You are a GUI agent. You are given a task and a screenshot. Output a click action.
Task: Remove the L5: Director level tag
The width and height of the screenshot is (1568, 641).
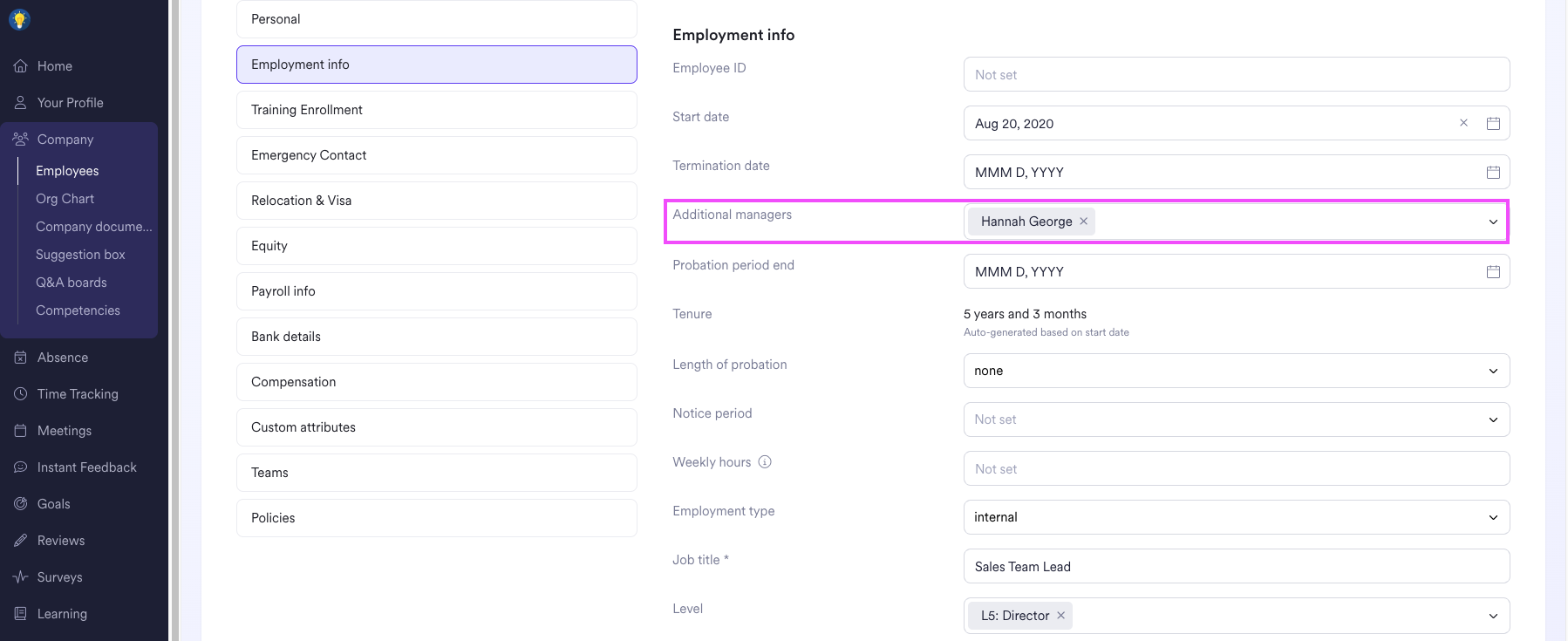(x=1060, y=616)
